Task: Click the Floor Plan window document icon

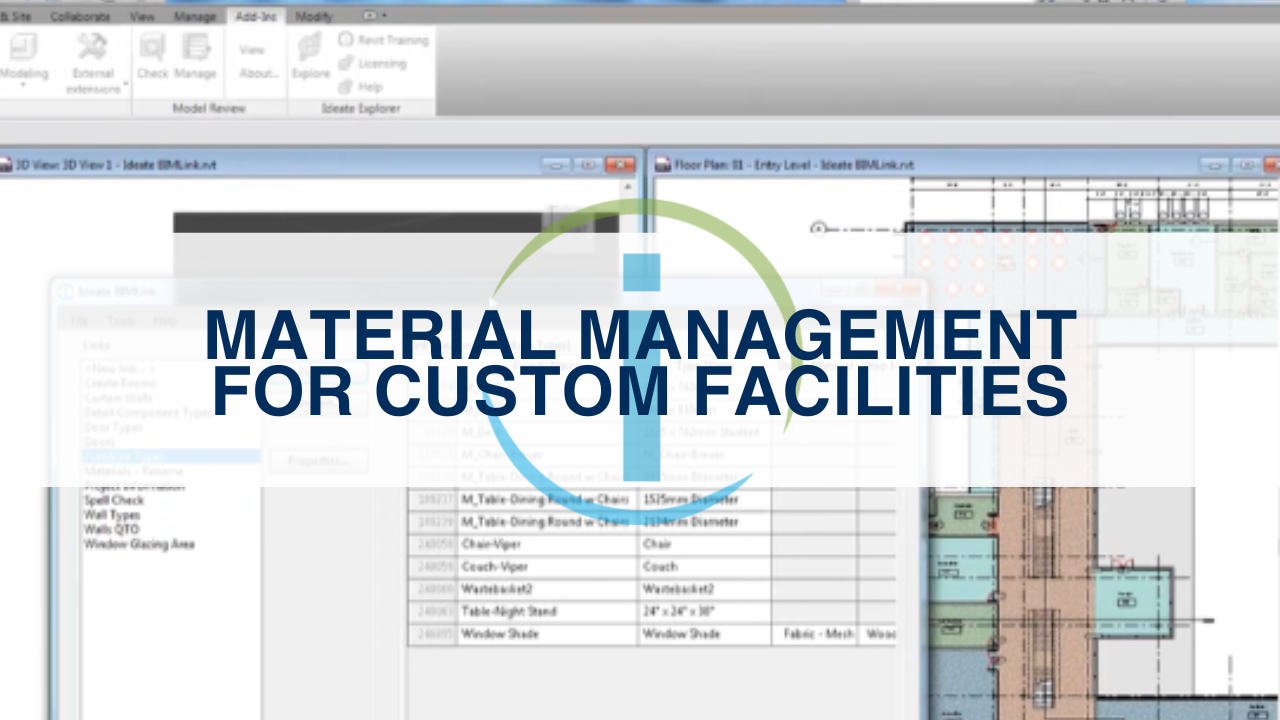Action: point(663,164)
